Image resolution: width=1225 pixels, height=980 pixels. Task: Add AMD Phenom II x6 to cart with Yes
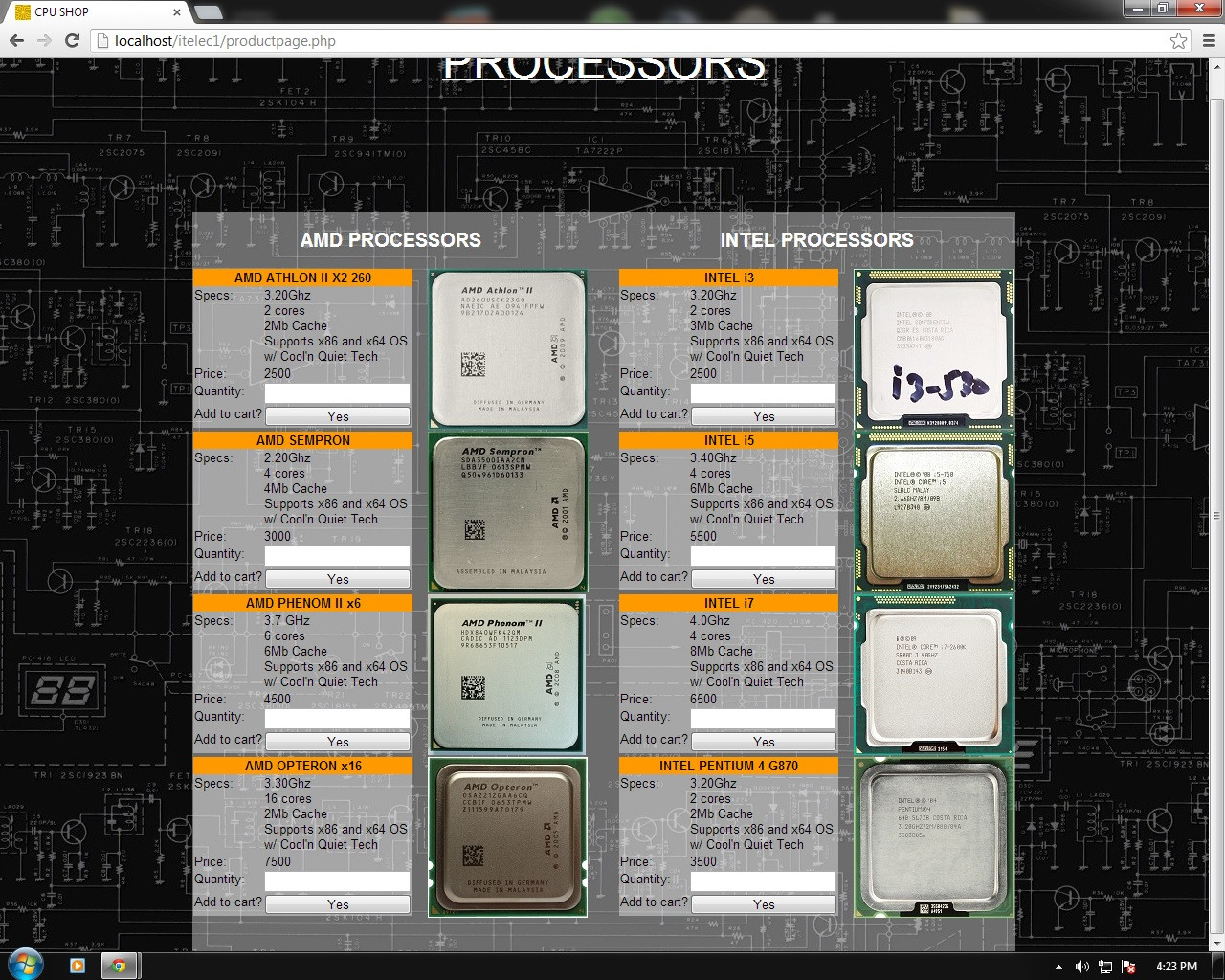338,742
